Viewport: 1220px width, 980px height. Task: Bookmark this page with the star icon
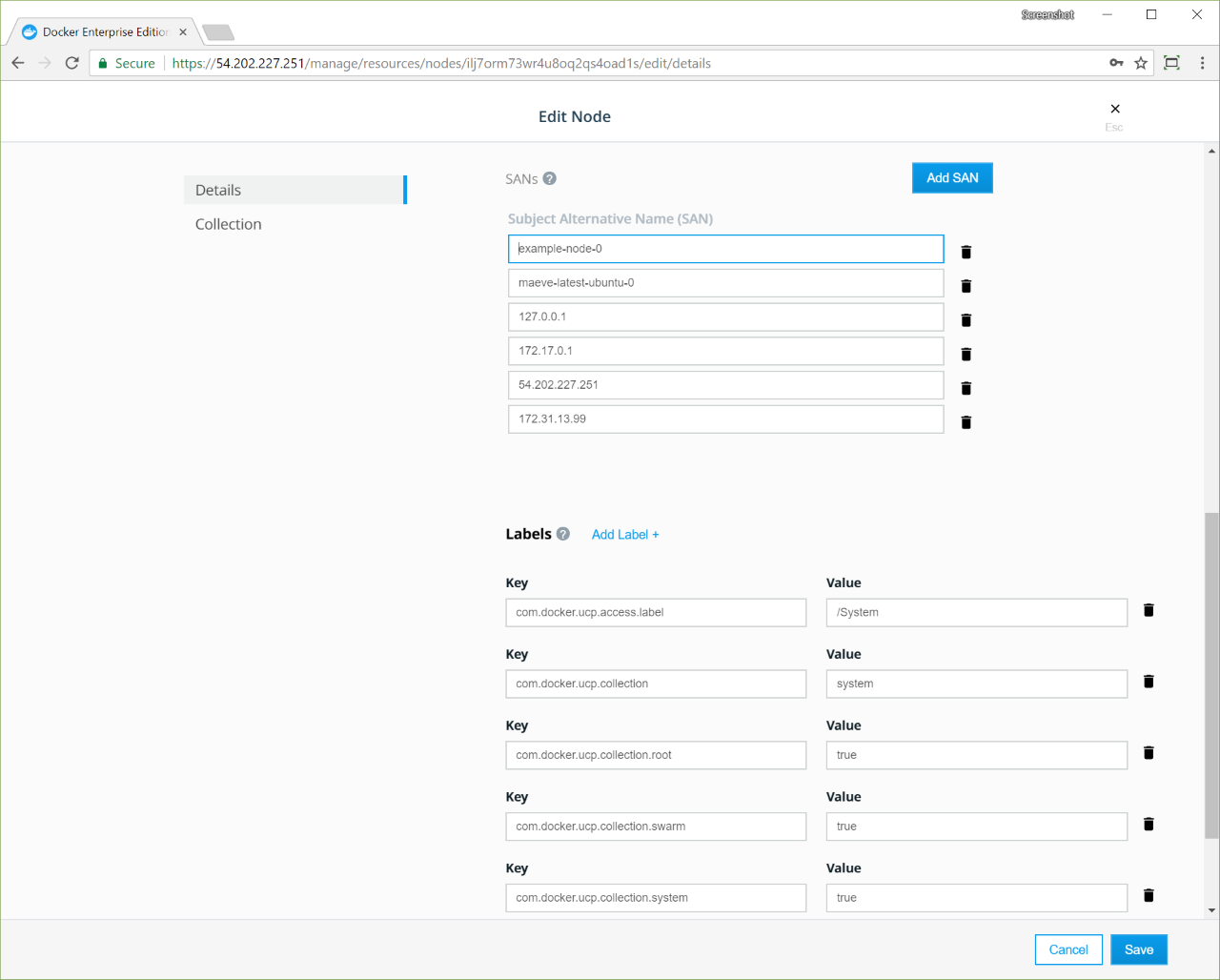pos(1141,63)
